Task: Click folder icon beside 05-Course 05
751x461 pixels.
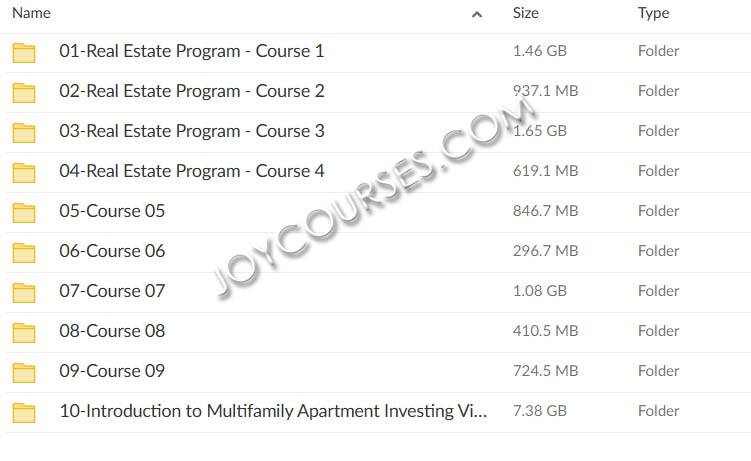Action: [x=24, y=213]
